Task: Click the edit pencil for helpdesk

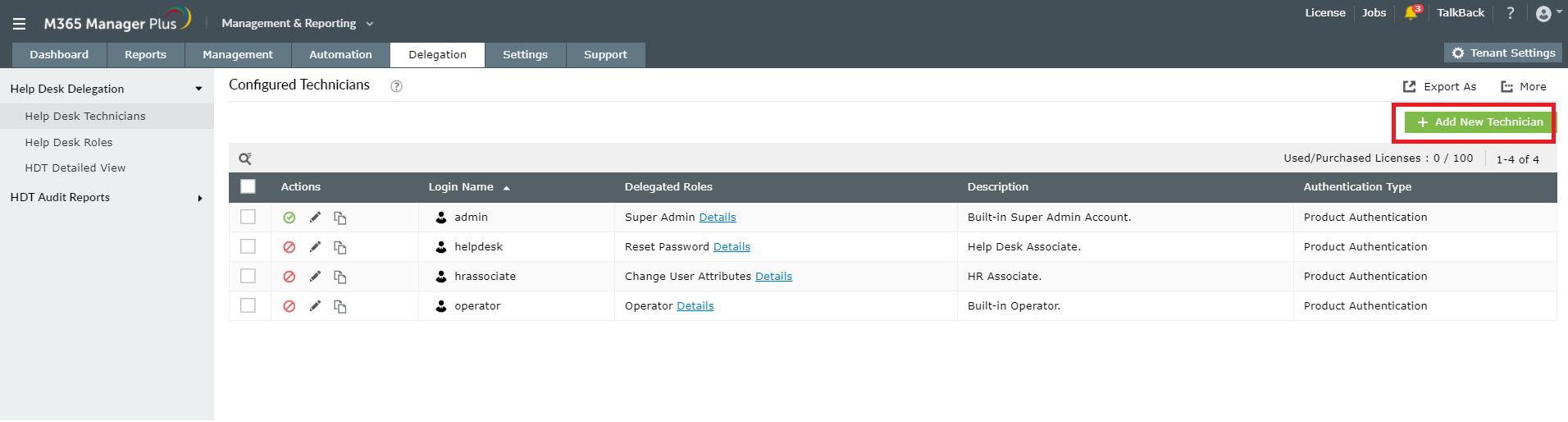Action: [315, 246]
